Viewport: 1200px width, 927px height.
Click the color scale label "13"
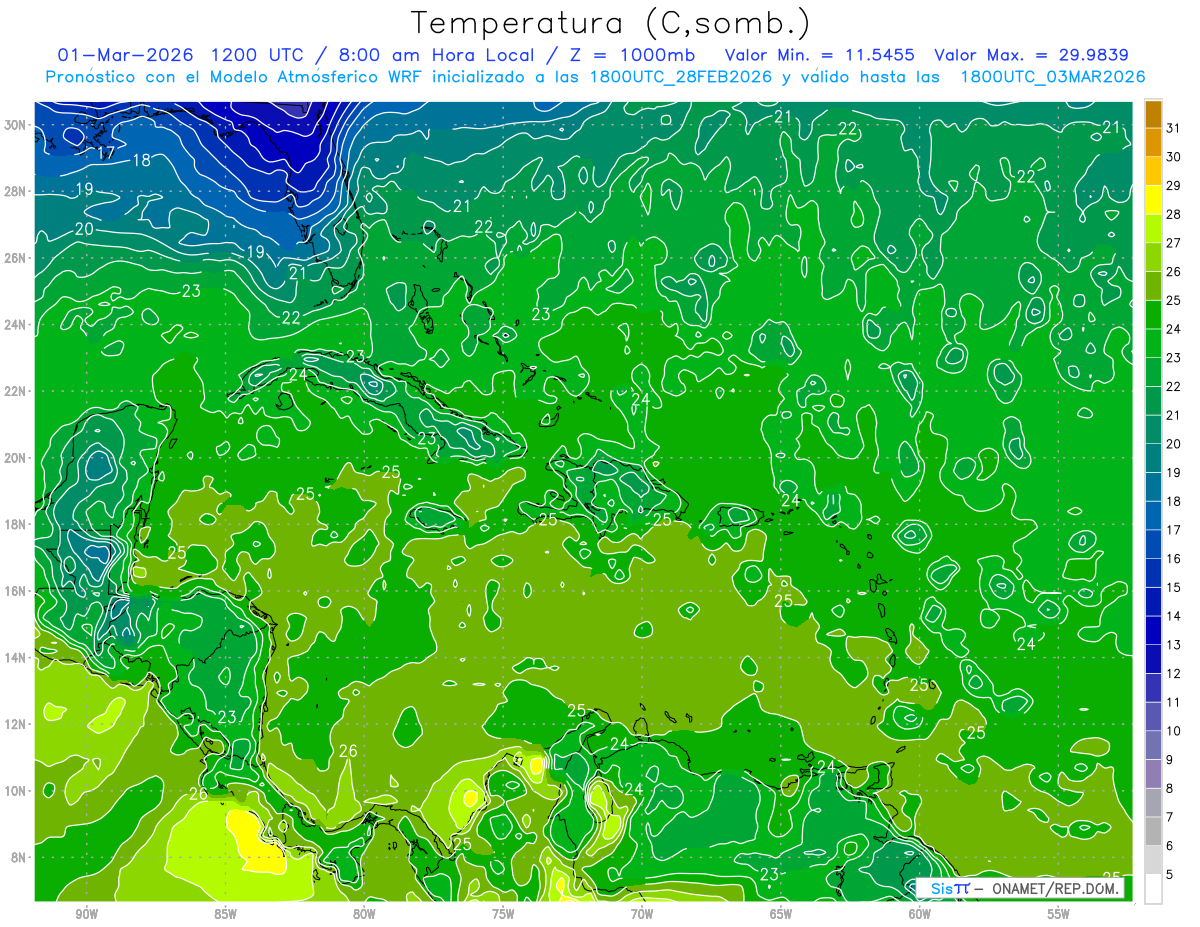1174,645
